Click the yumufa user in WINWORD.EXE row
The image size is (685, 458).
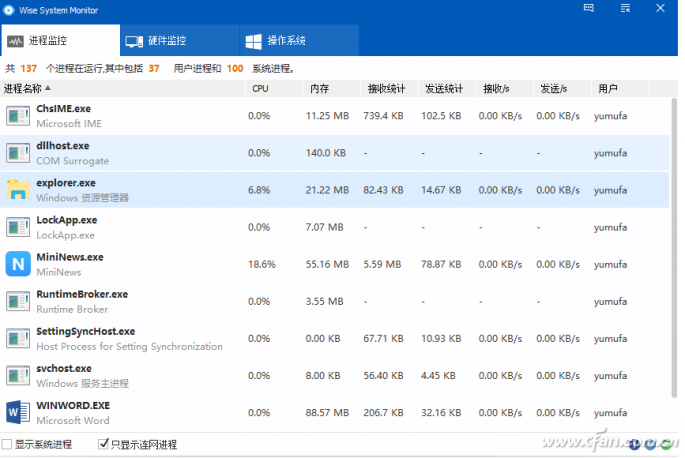coord(610,413)
